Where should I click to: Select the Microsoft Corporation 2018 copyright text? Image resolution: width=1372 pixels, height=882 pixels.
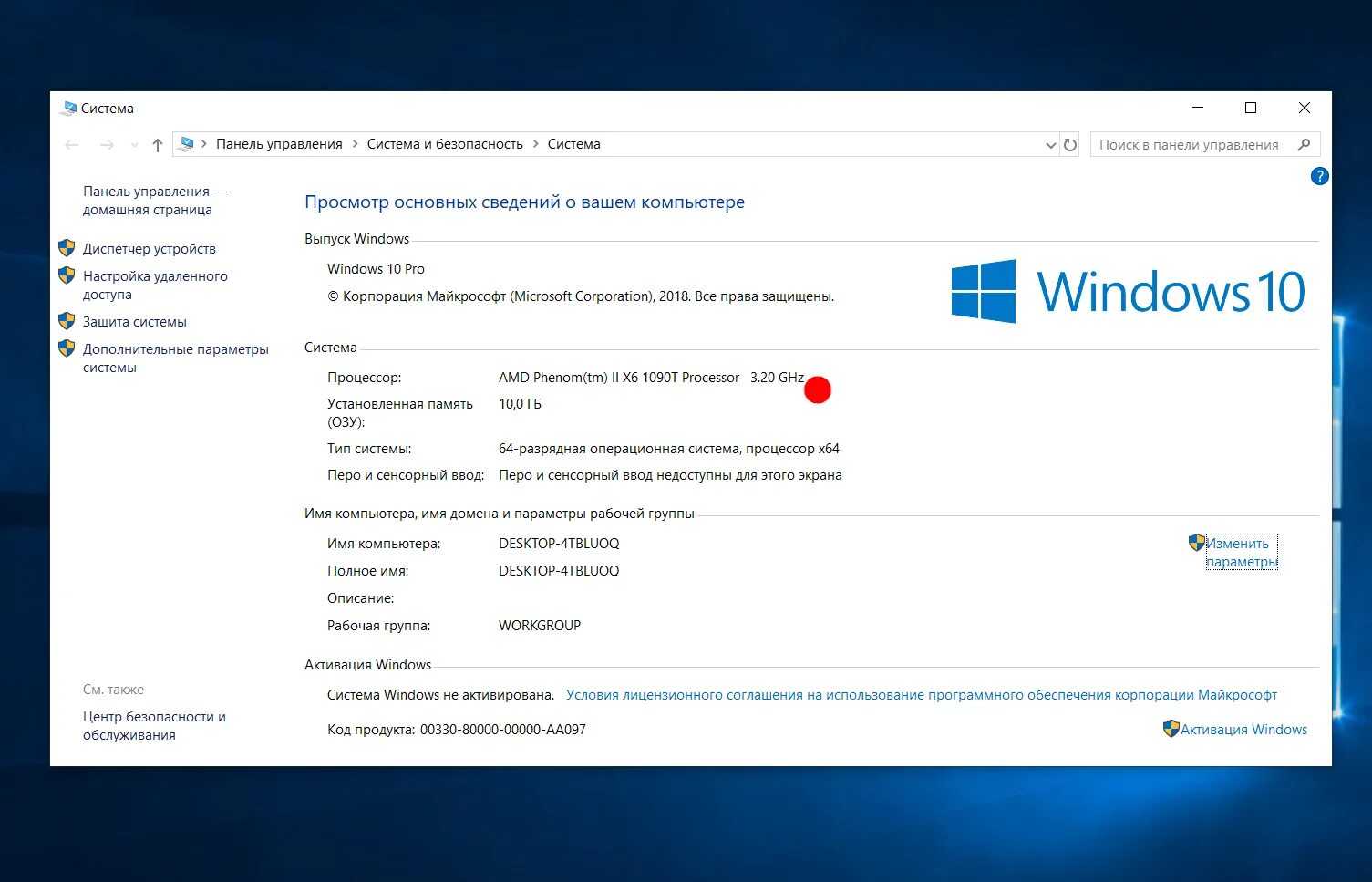coord(581,296)
